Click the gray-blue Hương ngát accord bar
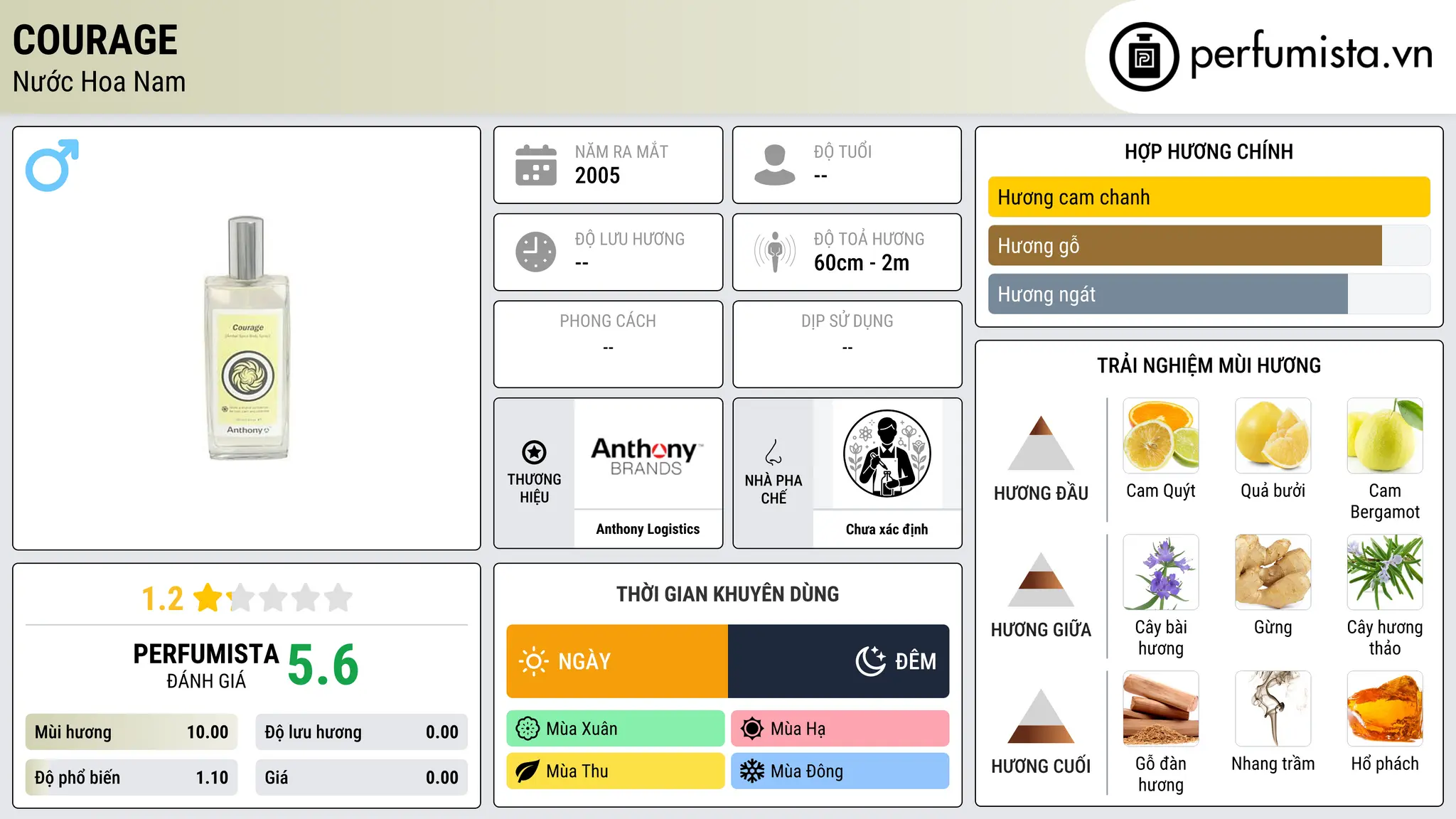This screenshot has height=819, width=1456. pyautogui.click(x=1168, y=294)
